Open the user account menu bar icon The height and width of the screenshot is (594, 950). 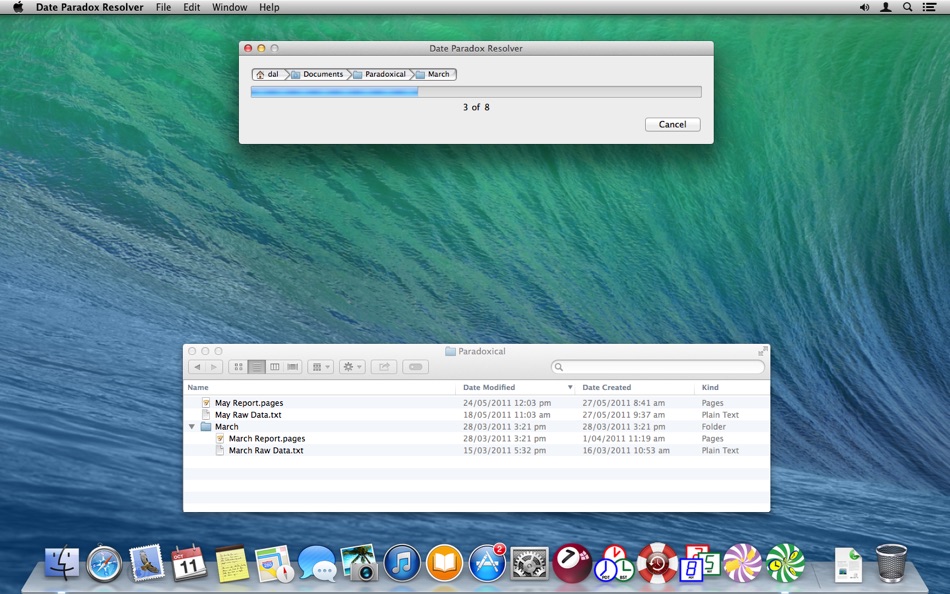click(885, 7)
